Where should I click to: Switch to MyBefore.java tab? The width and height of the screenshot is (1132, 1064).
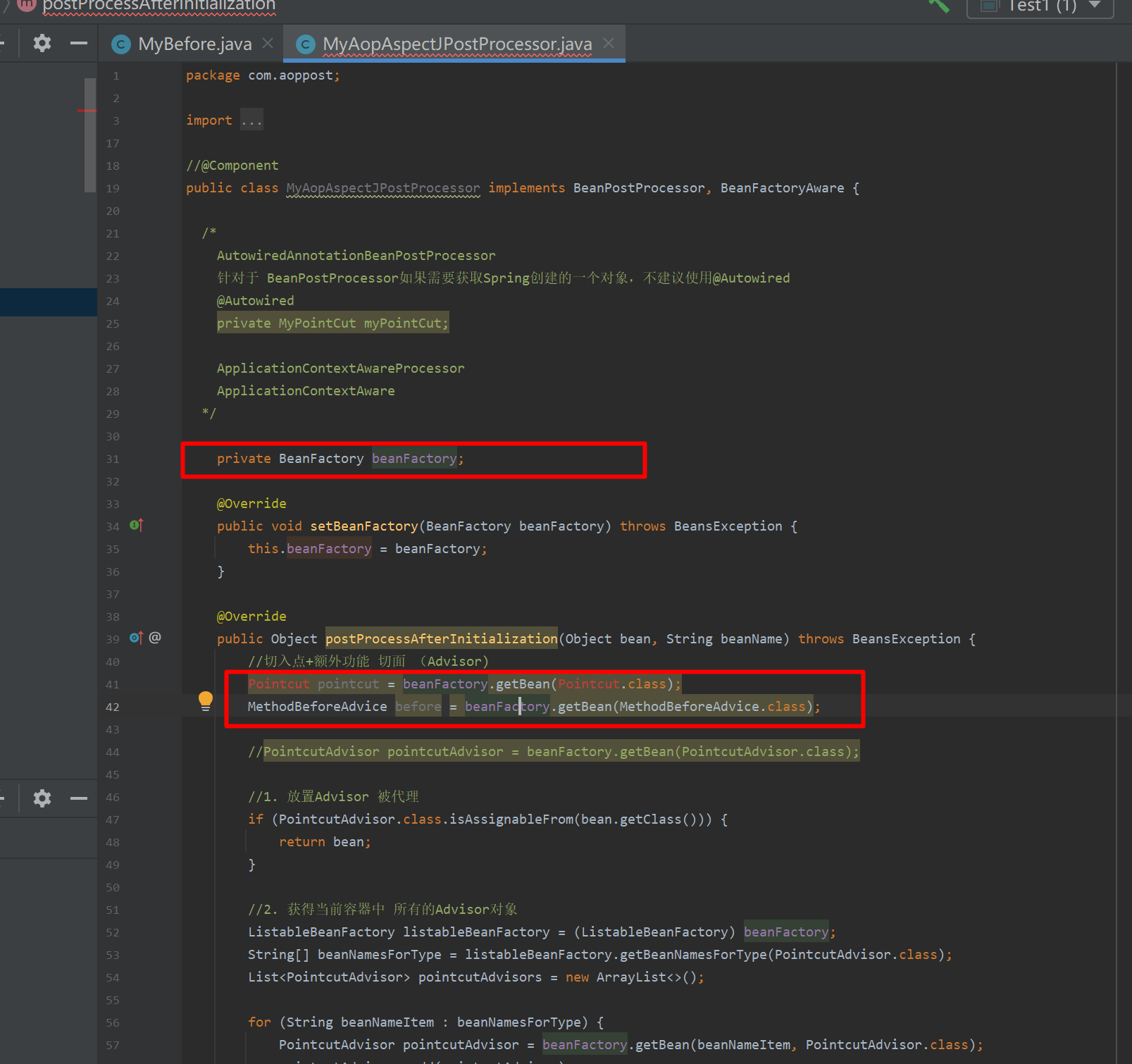(195, 44)
